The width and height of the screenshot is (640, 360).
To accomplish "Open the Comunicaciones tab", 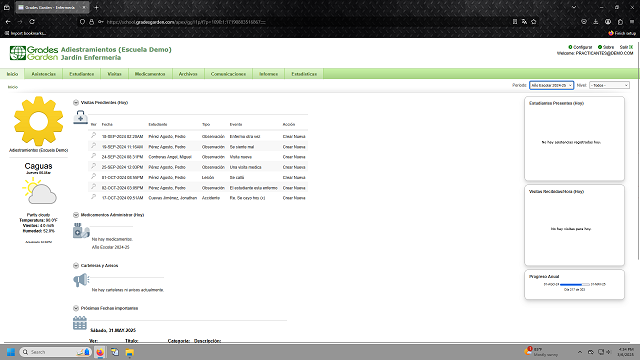I will pos(228,74).
